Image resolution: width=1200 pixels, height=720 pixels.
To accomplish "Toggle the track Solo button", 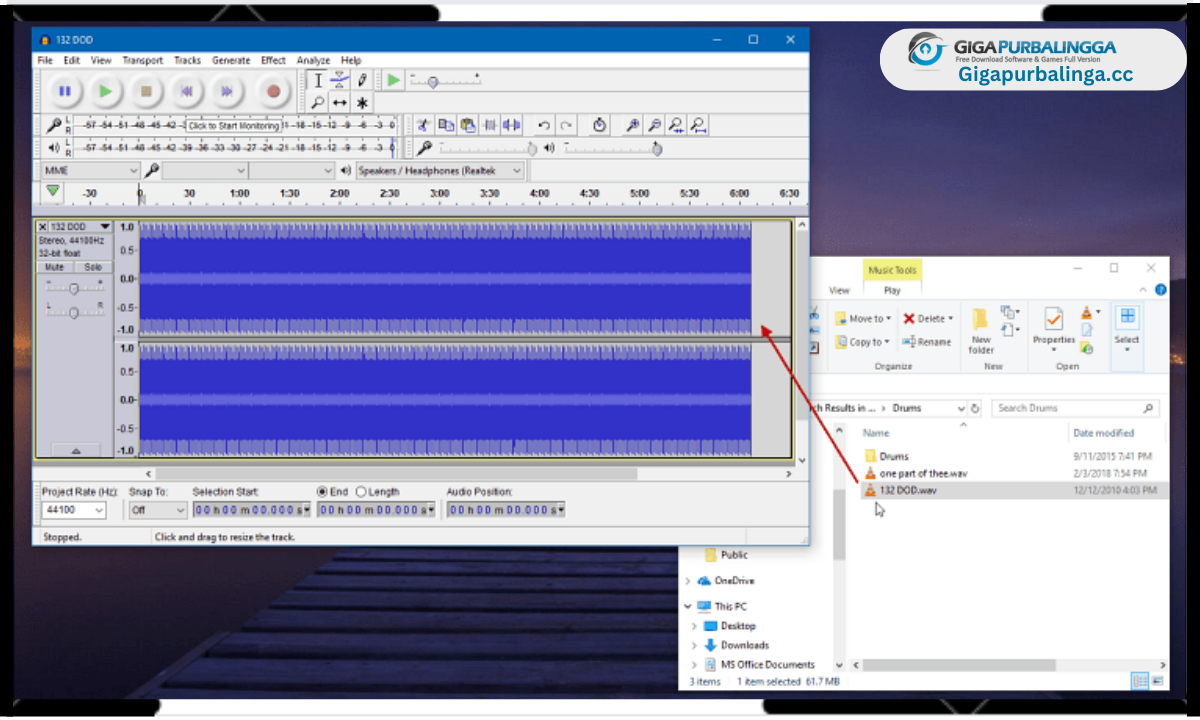I will tap(93, 267).
